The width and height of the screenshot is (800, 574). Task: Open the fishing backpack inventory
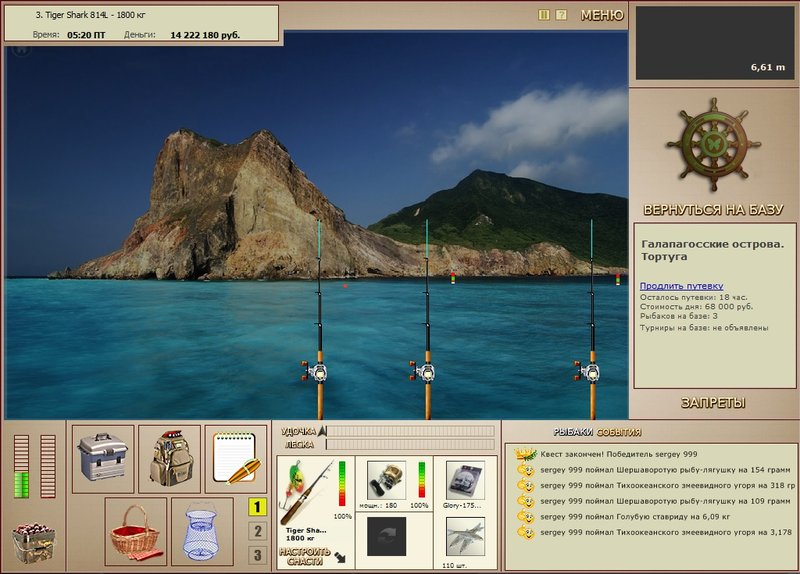170,459
